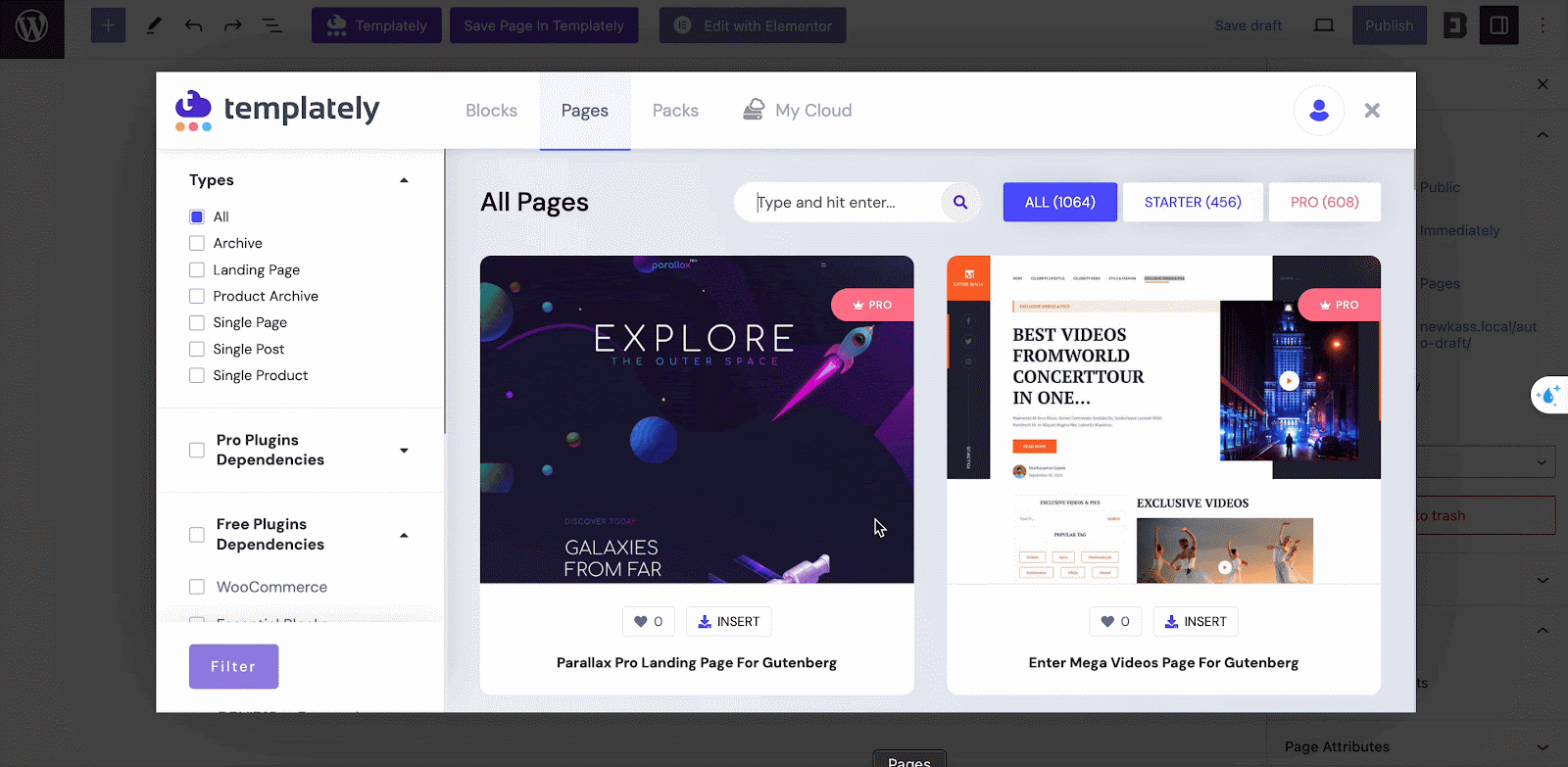This screenshot has height=767, width=1568.
Task: Show ALL (1064) templates
Action: [1060, 202]
